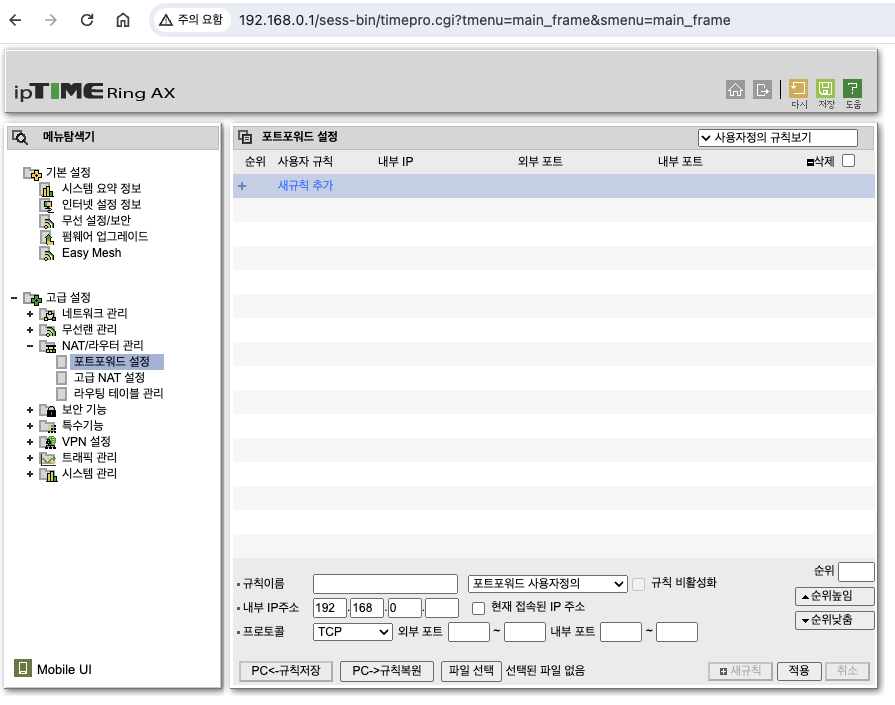Expand the 트래픽 관리 node
The height and width of the screenshot is (705, 895).
pos(30,458)
